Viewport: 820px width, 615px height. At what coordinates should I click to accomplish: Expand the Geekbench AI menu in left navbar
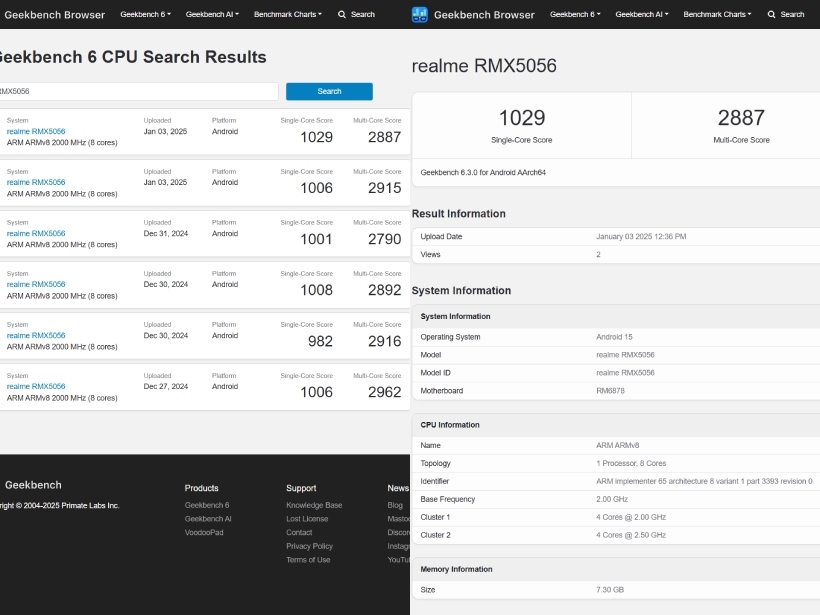pos(212,15)
